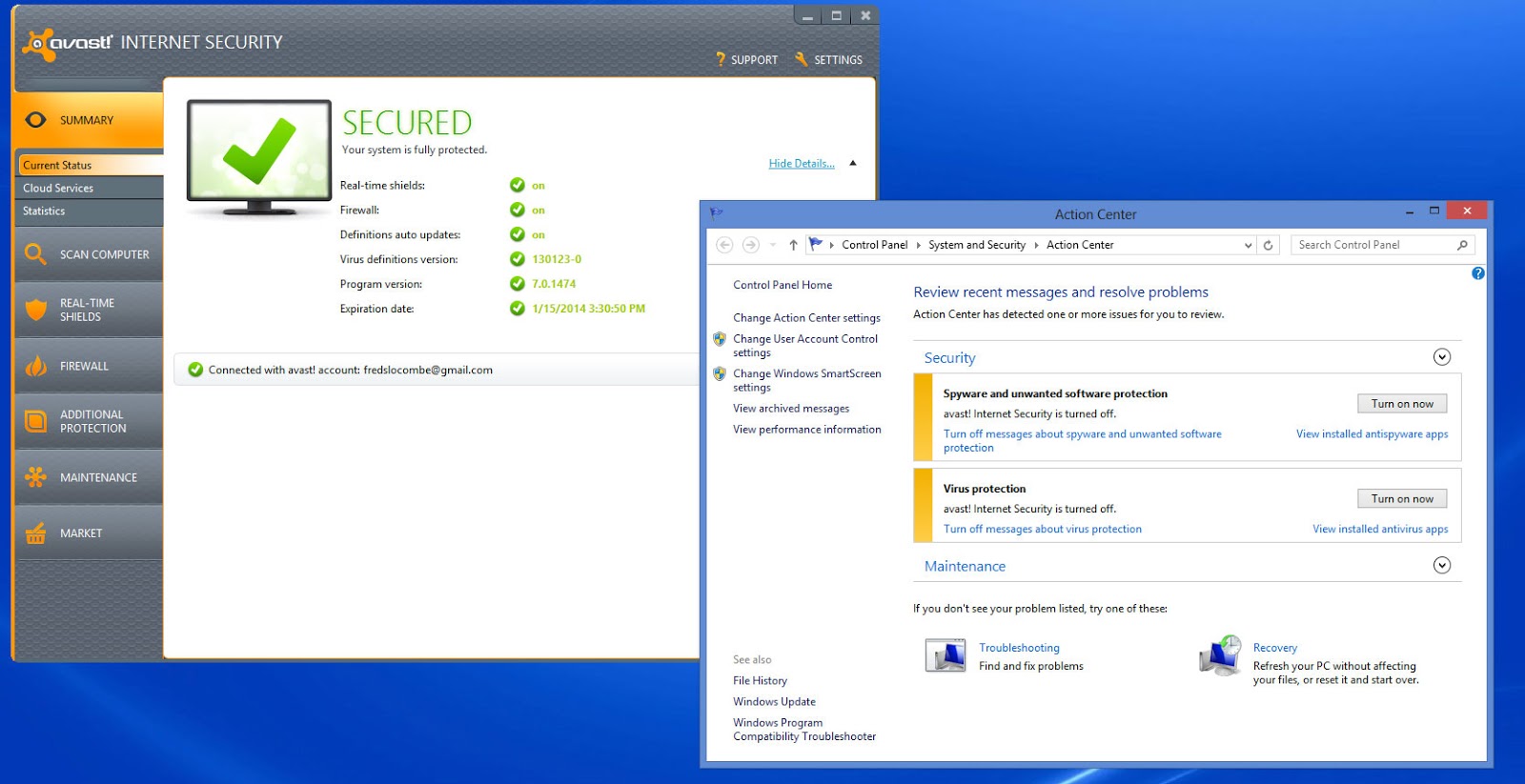Select the Summary menu section

tap(89, 120)
